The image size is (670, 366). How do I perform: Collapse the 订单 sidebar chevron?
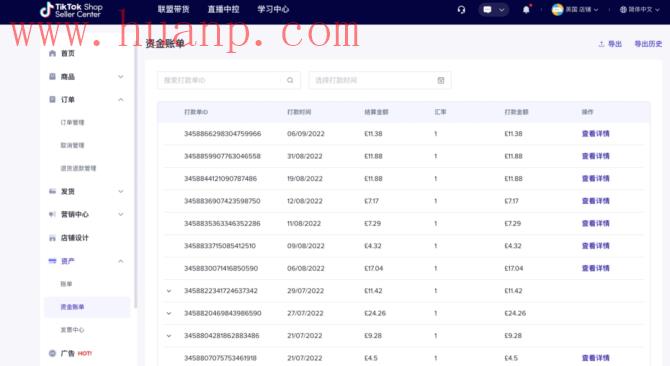point(120,100)
